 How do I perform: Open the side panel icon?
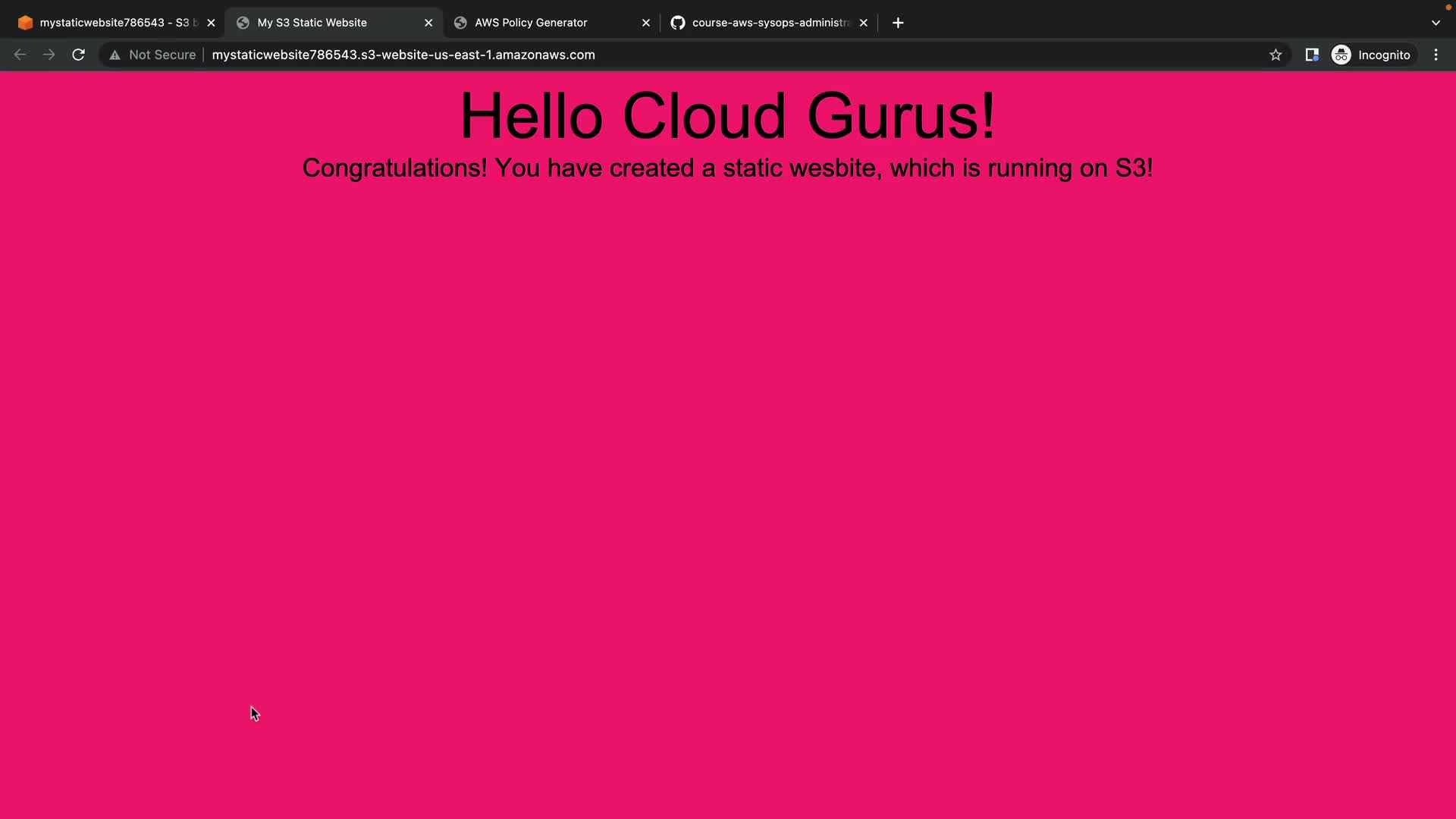point(1311,55)
